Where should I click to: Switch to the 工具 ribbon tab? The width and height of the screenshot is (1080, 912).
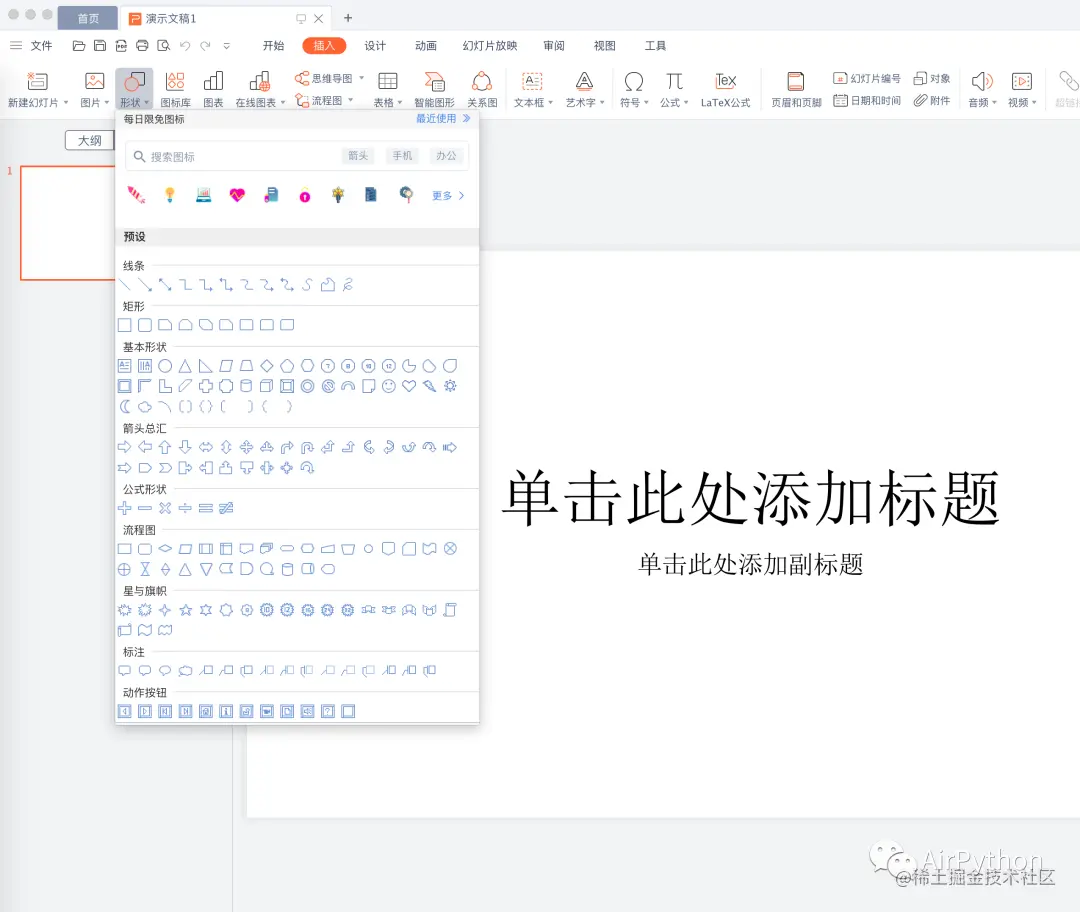[x=655, y=45]
